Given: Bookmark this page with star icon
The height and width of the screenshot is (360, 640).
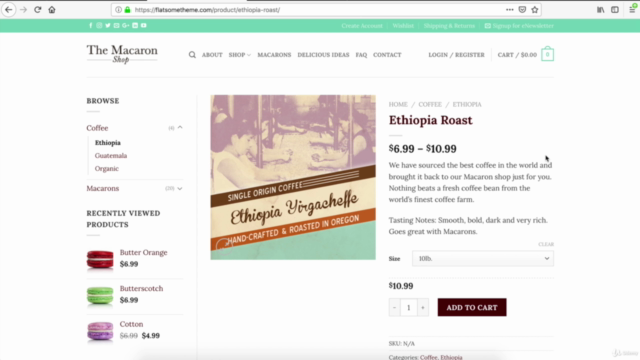Looking at the screenshot, I should click(535, 9).
